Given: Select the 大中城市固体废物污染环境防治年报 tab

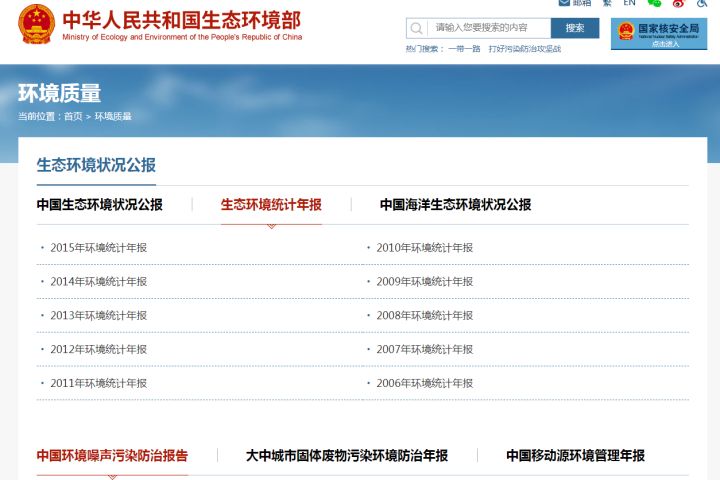Looking at the screenshot, I should [x=347, y=456].
